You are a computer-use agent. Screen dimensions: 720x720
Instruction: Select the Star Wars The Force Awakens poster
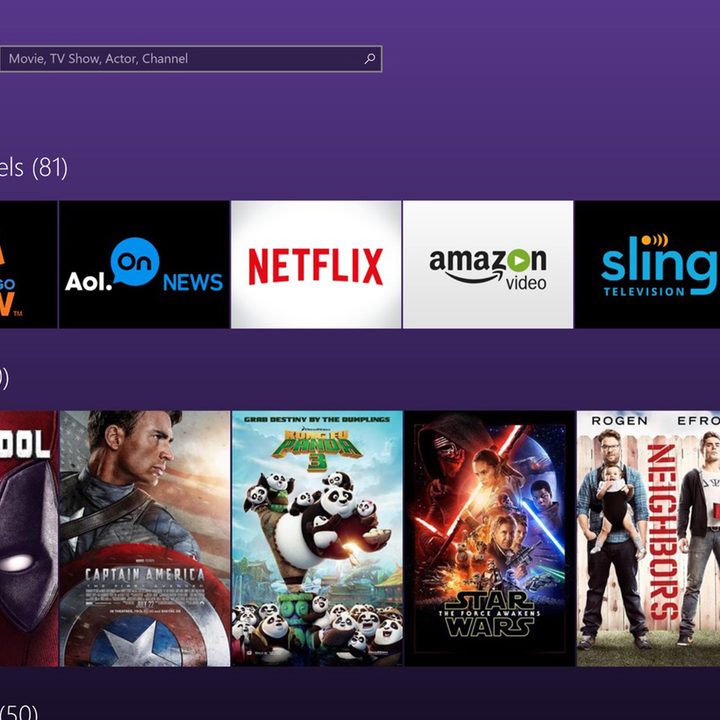(489, 538)
